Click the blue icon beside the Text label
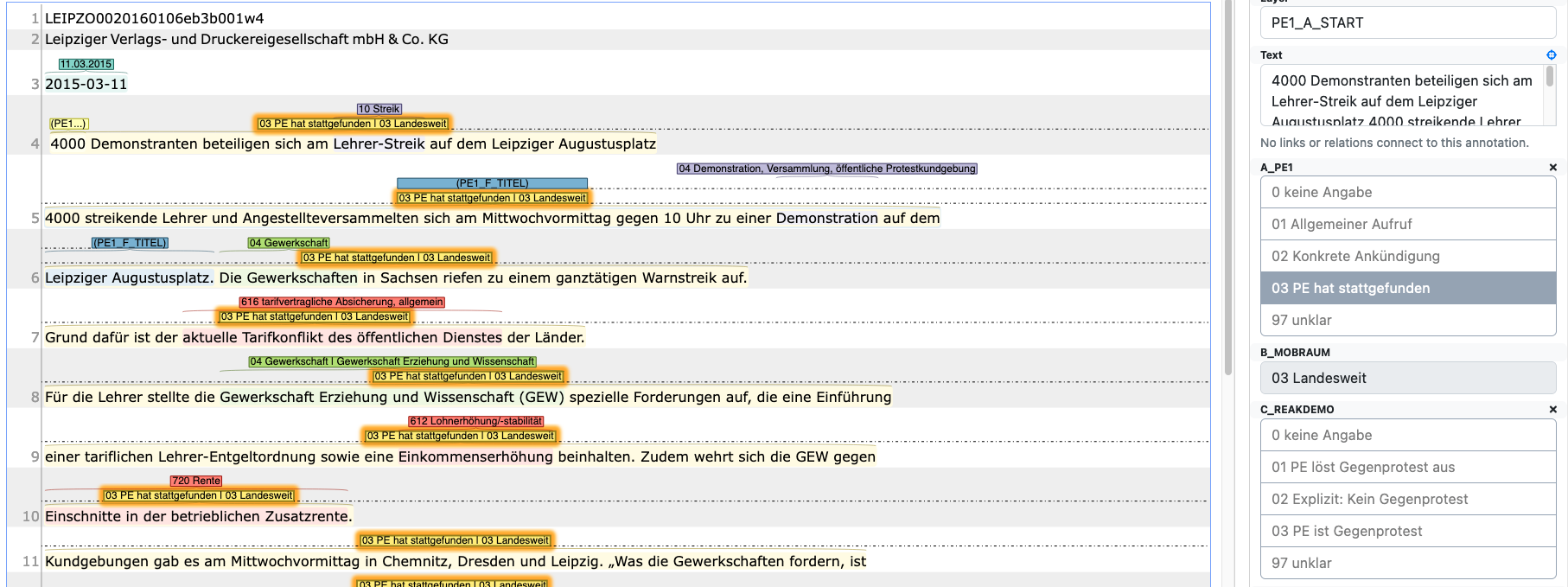The width and height of the screenshot is (1568, 587). [1552, 55]
